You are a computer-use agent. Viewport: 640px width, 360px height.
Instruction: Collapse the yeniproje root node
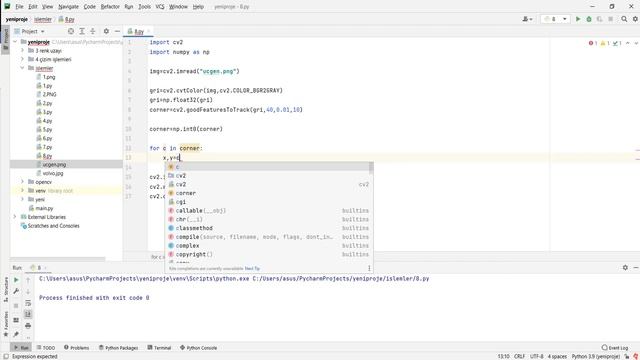tap(15, 42)
